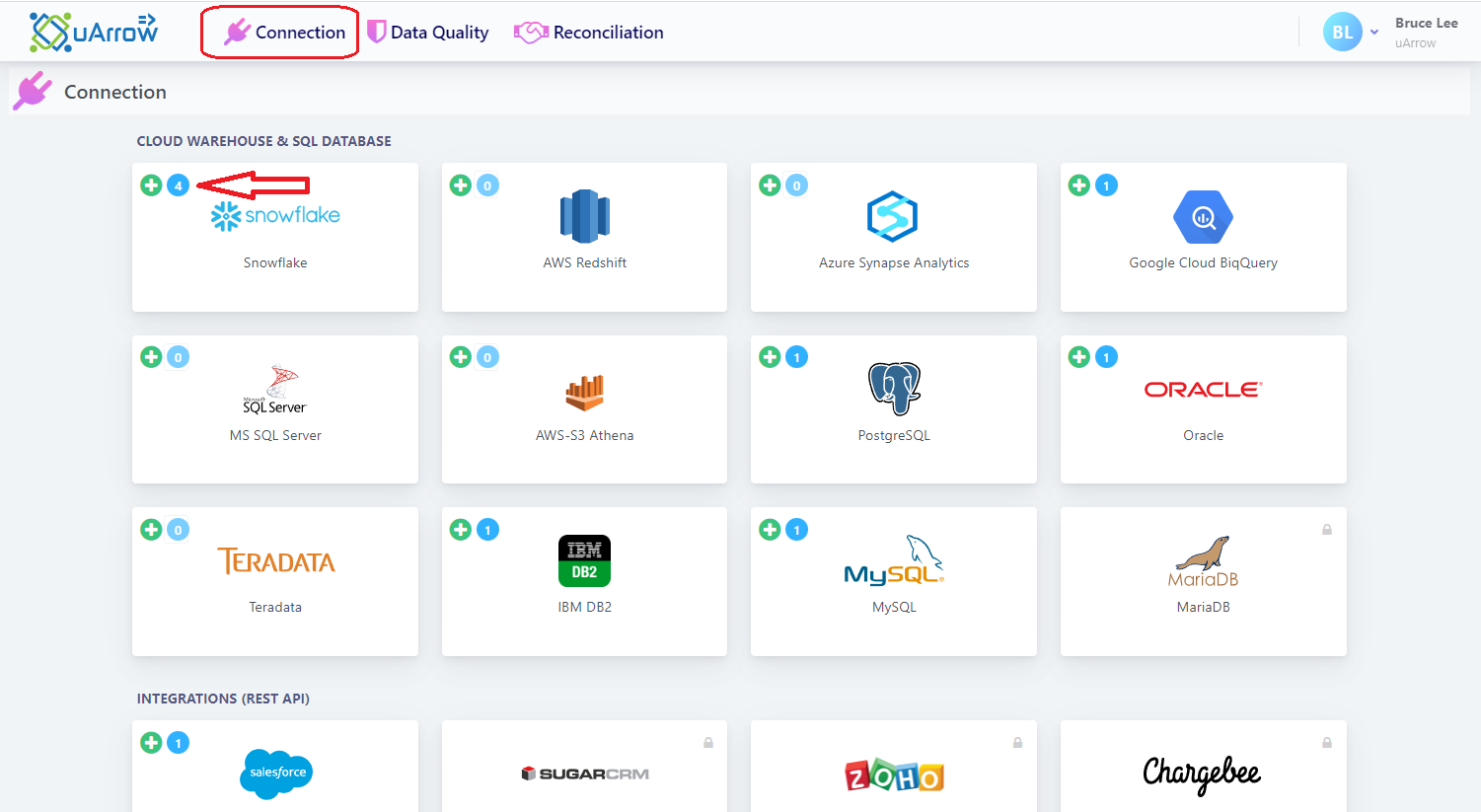Screen dimensions: 1481x812
Task: Click Google Cloud BigQuery count badge
Action: tap(1107, 185)
